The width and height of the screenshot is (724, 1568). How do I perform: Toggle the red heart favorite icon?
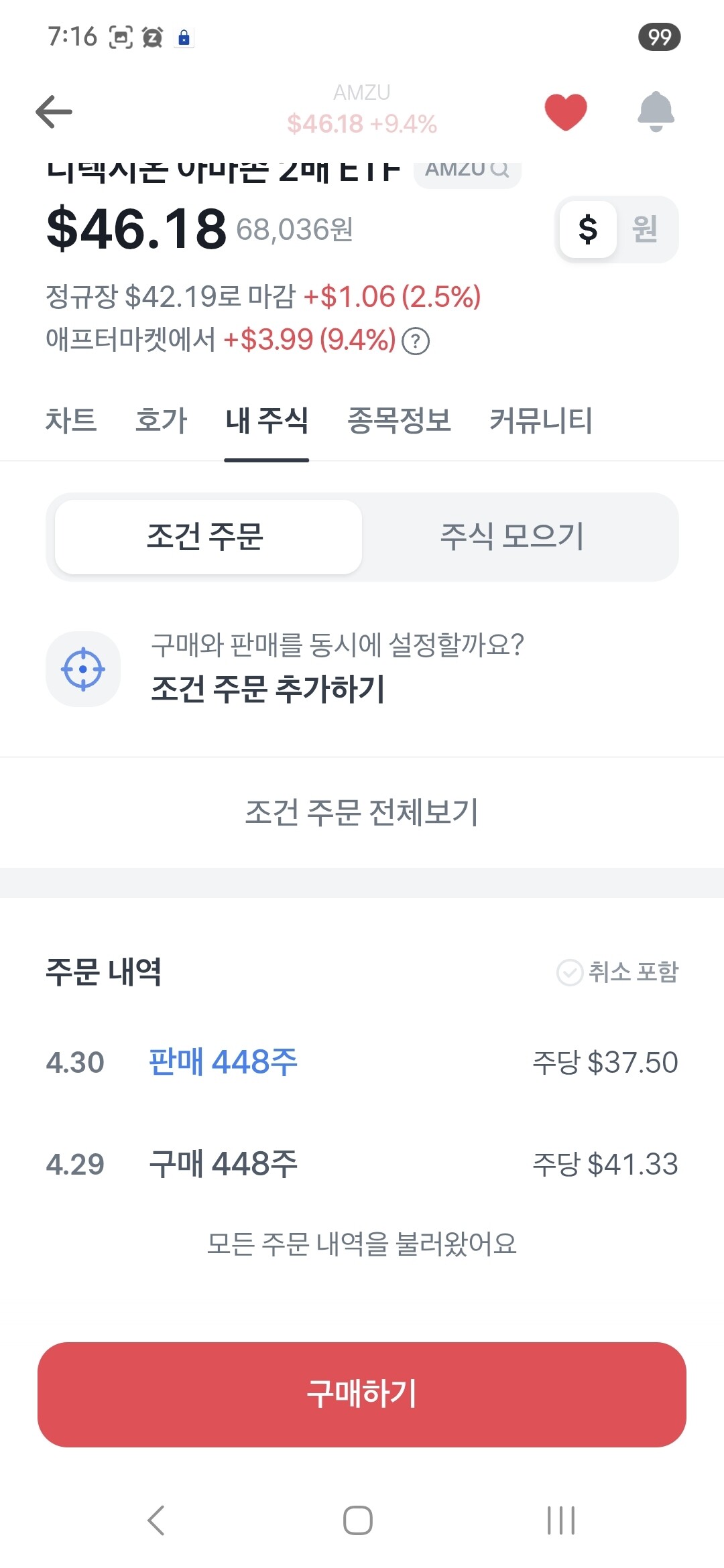566,111
